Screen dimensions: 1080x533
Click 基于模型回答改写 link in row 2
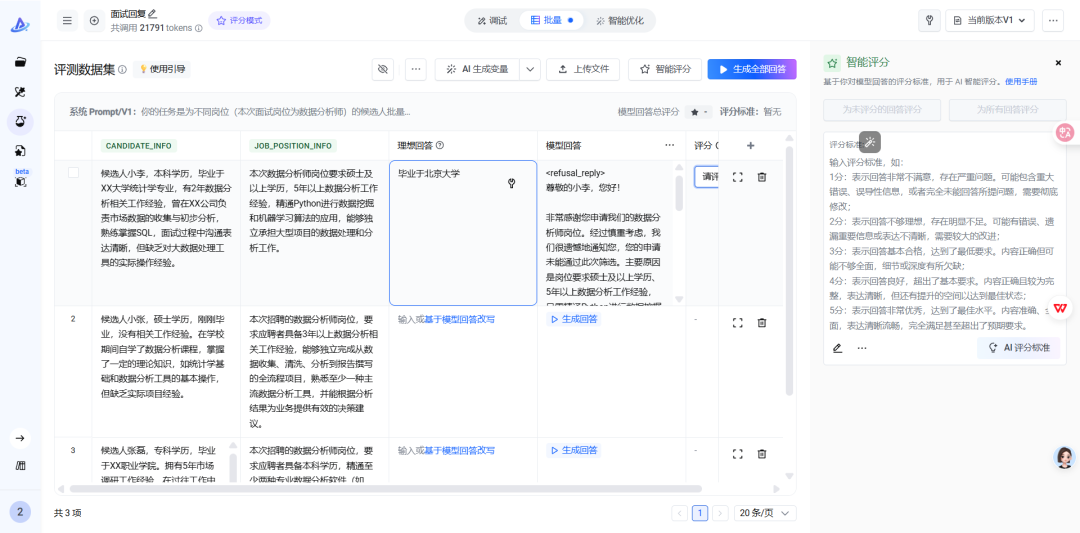(x=459, y=319)
